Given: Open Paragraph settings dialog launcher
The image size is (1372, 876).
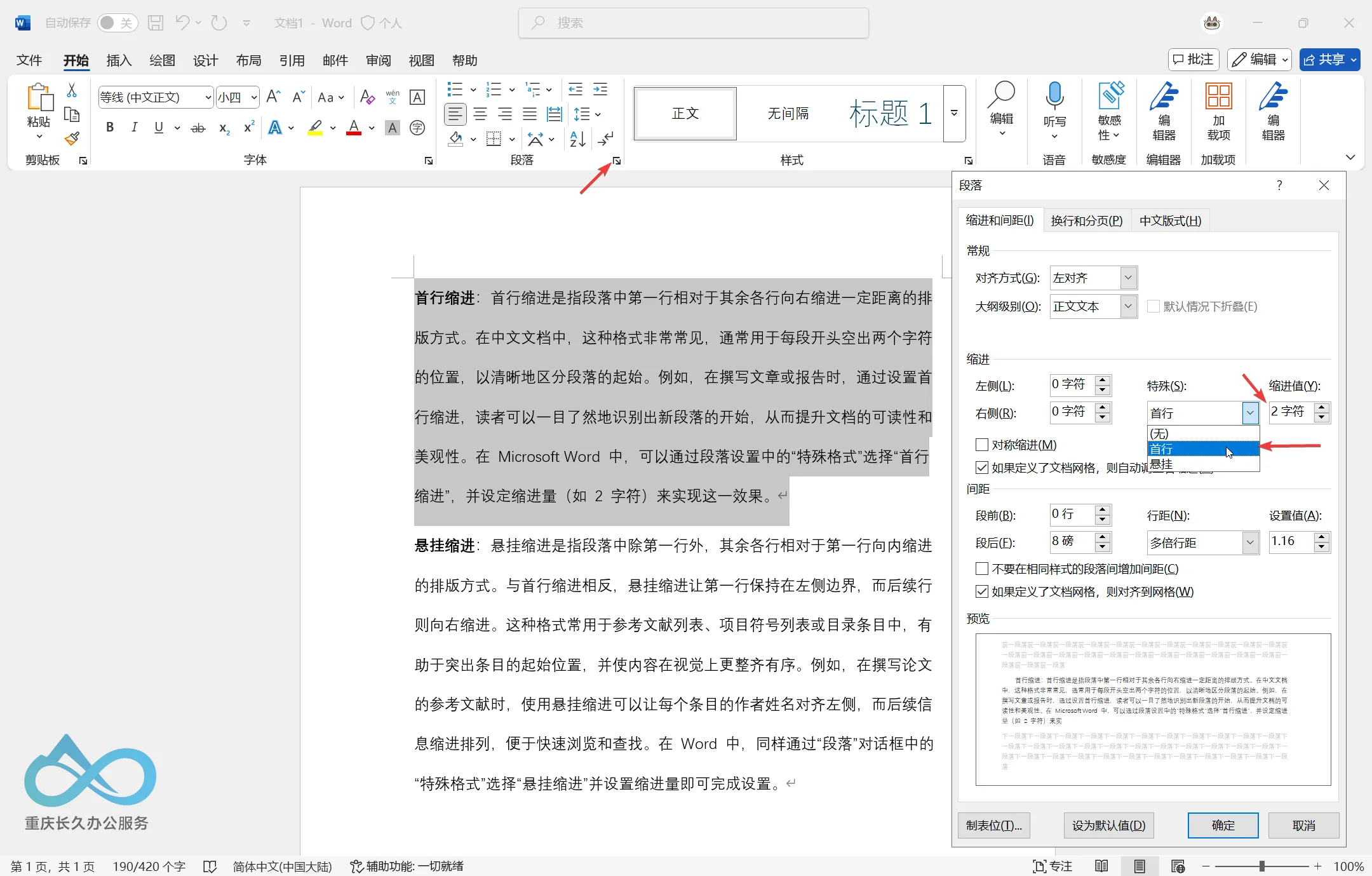Looking at the screenshot, I should coord(616,161).
